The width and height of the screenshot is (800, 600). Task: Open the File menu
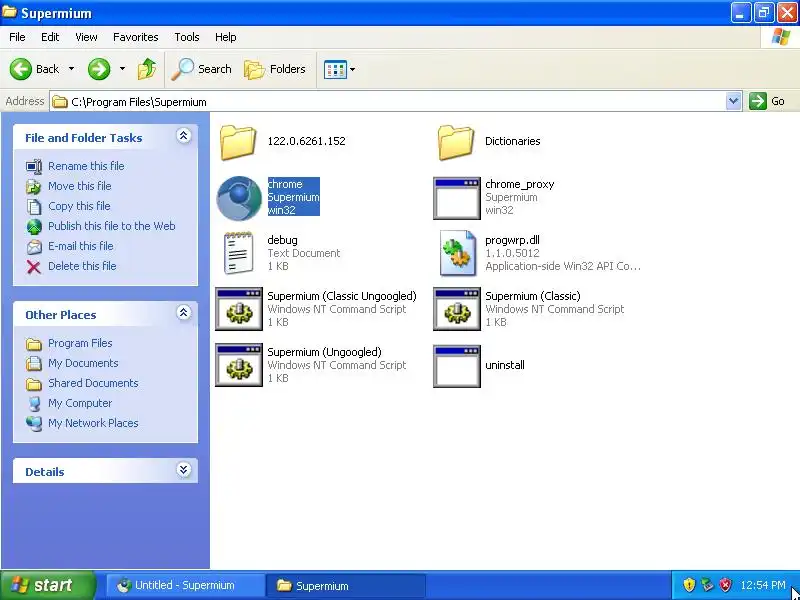click(17, 37)
